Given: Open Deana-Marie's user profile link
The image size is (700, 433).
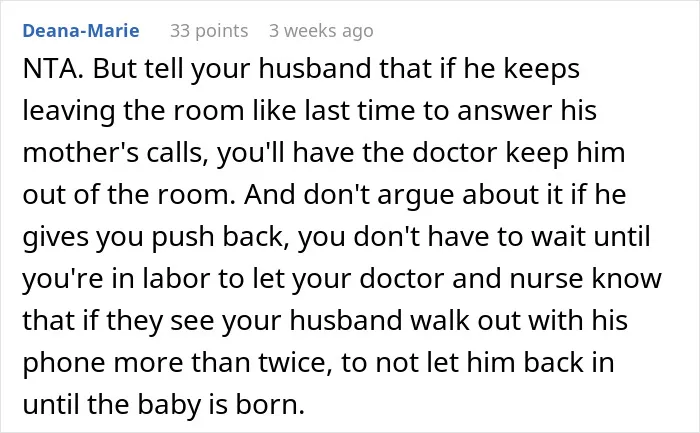Looking at the screenshot, I should click(x=81, y=31).
